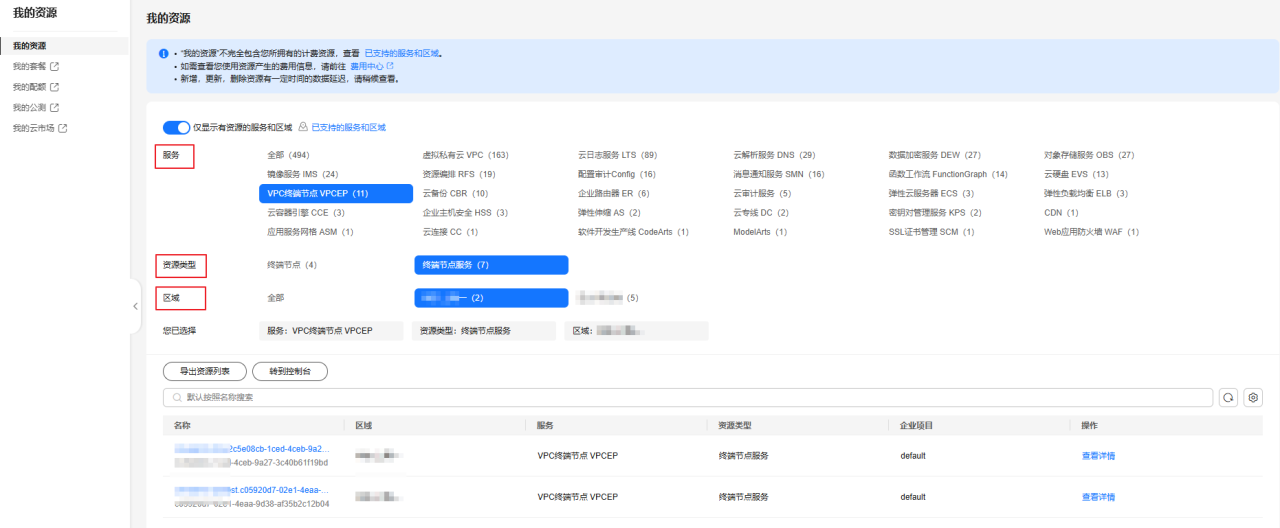Toggle 仅显示有资源的服务和区域 switch
This screenshot has width=1280, height=528.
176,128
